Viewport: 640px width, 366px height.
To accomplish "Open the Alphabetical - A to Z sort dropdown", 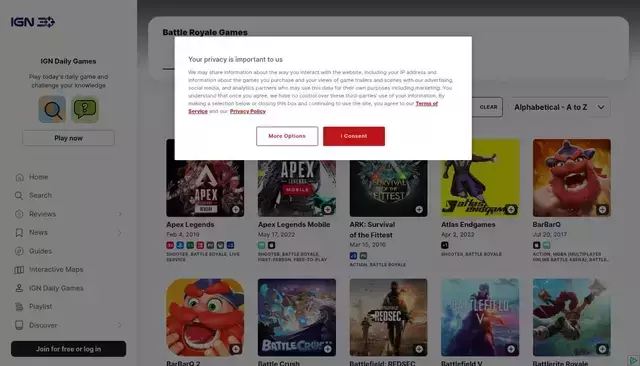I will (x=560, y=107).
